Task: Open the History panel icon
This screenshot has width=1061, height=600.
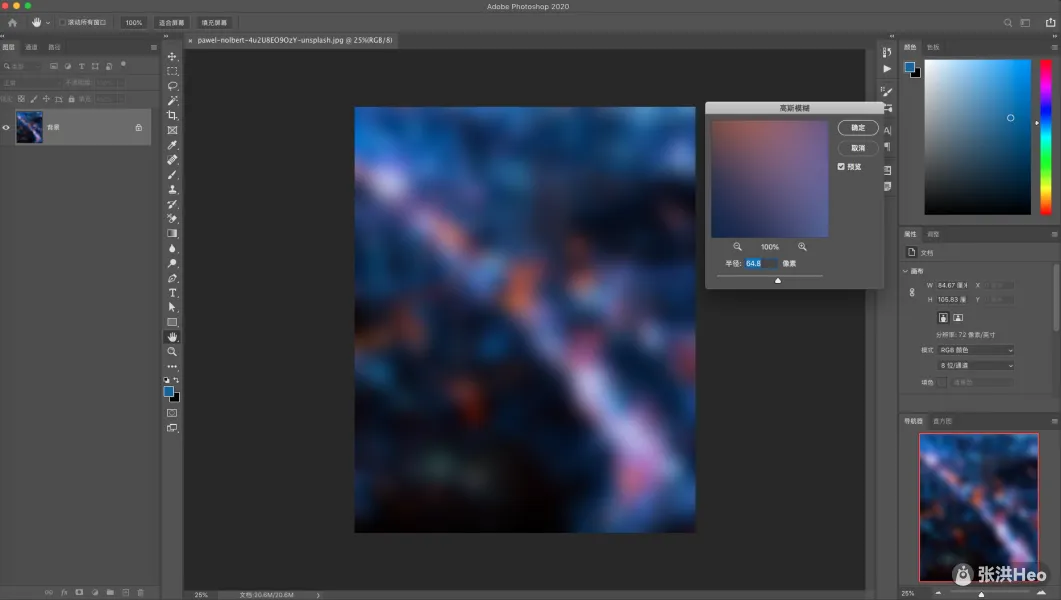Action: (886, 52)
